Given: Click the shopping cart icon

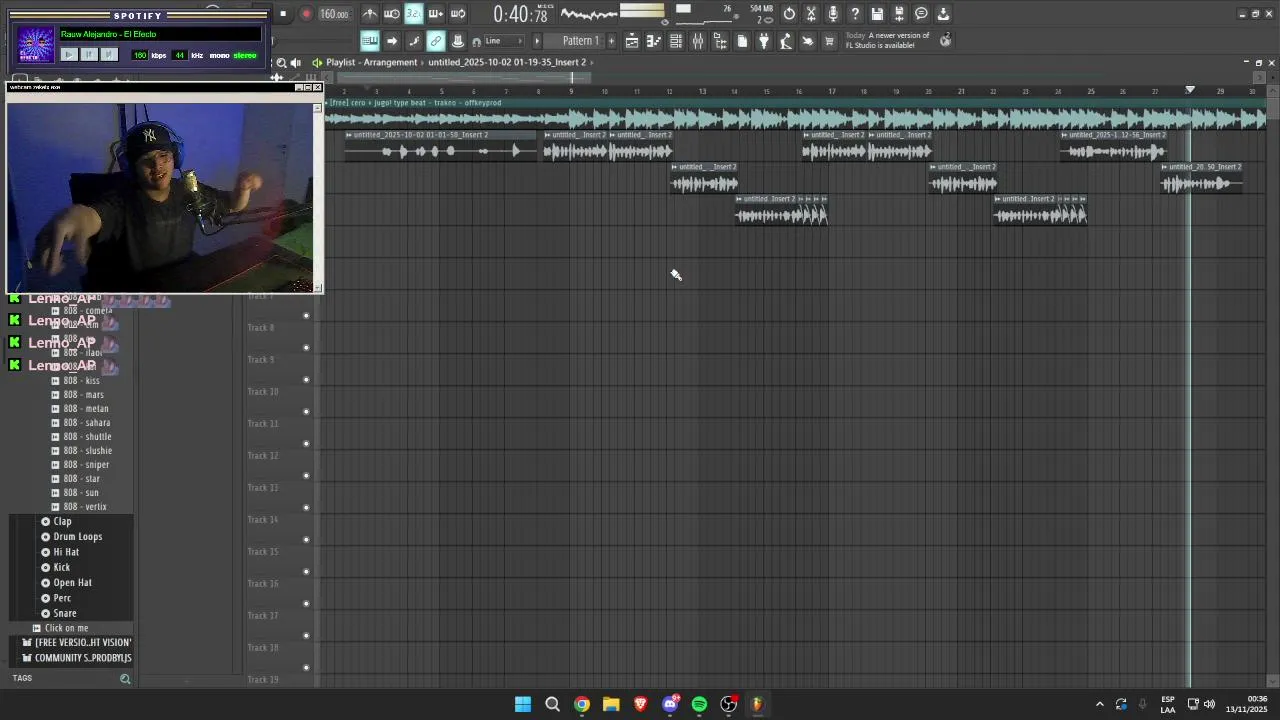Looking at the screenshot, I should (829, 41).
